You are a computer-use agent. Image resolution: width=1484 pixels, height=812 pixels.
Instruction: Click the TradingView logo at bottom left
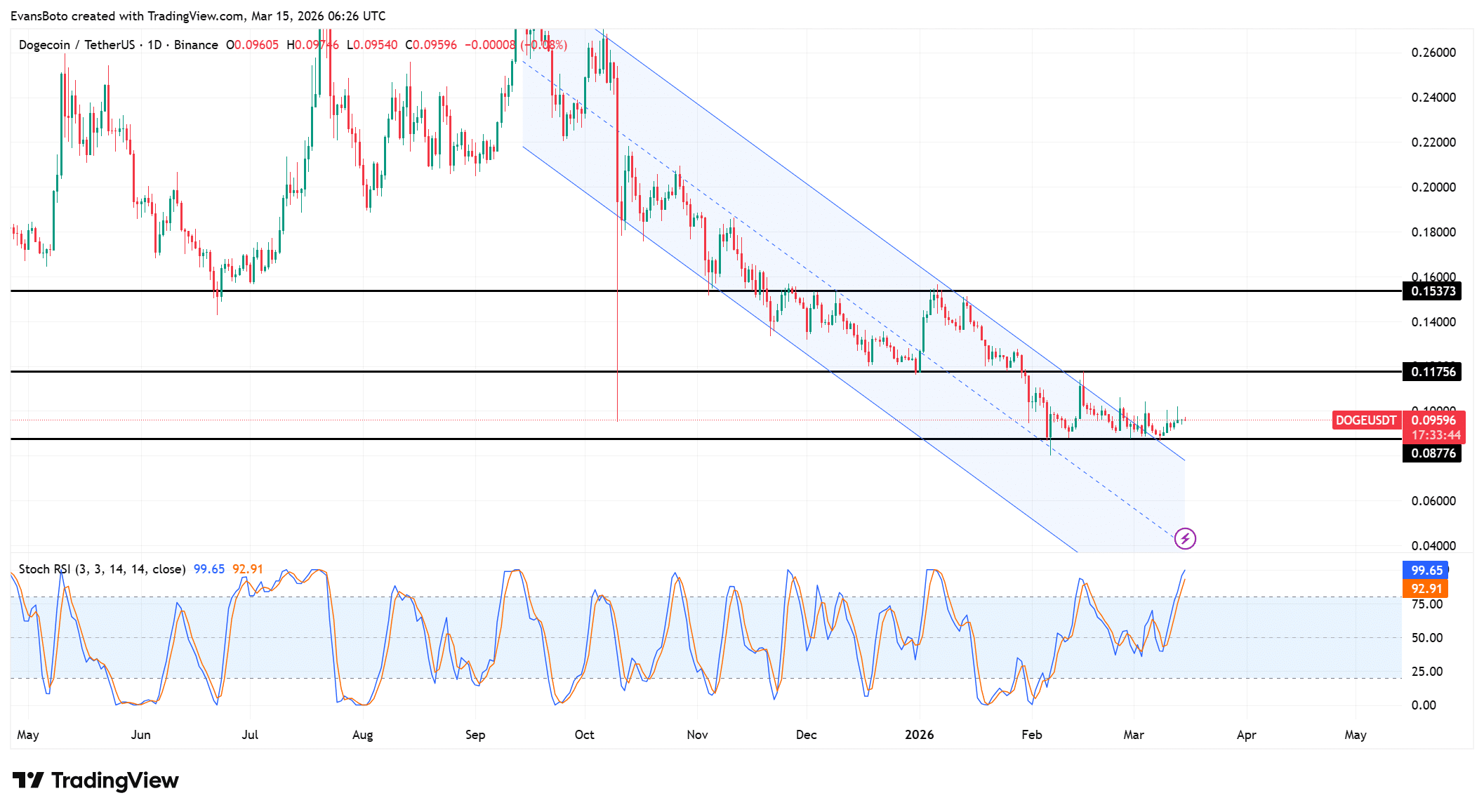click(95, 780)
